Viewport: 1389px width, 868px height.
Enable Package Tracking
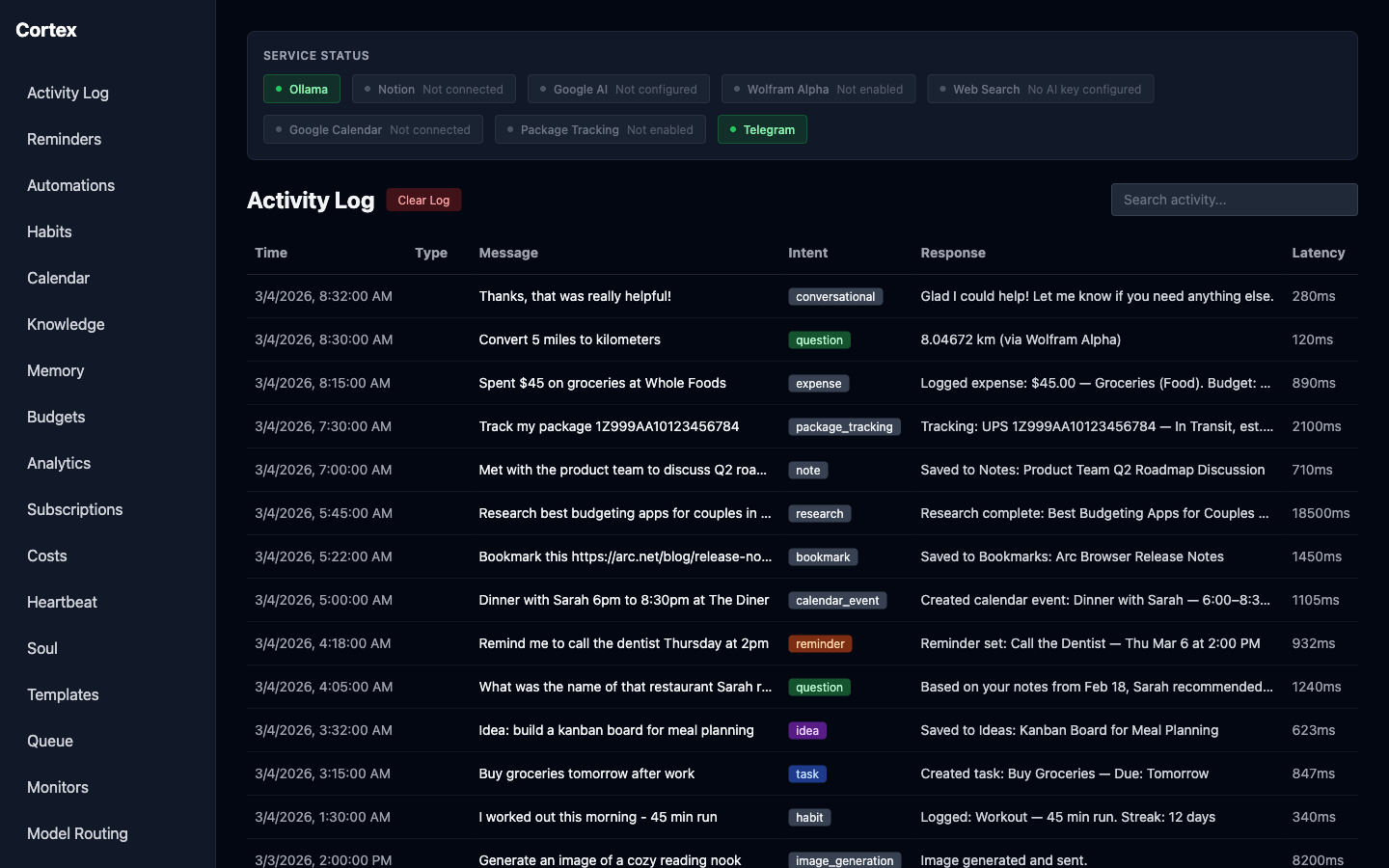click(x=600, y=129)
